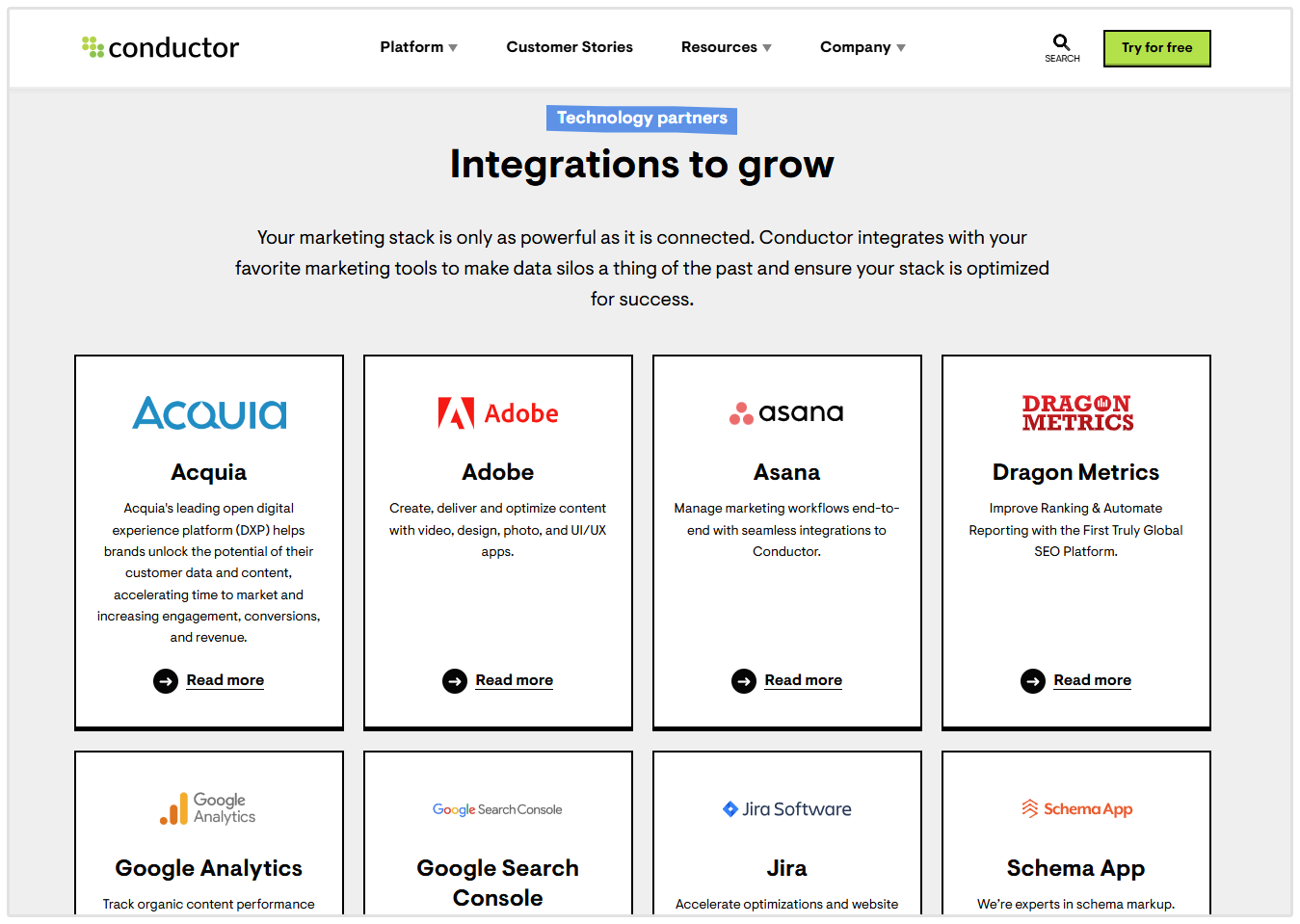Click the Acquia logo image

click(209, 413)
